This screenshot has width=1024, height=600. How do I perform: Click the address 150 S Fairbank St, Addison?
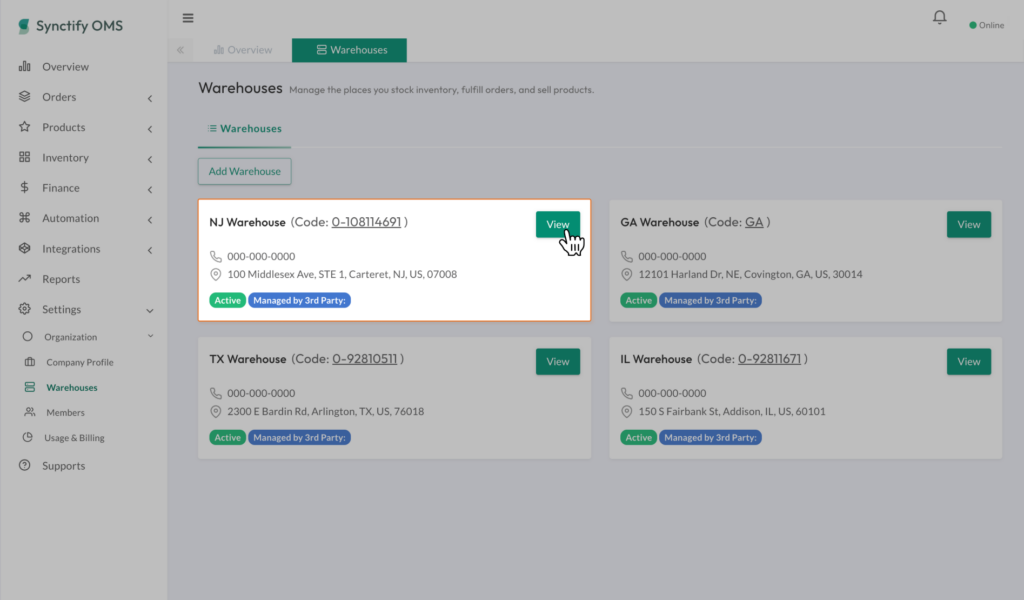tap(731, 411)
